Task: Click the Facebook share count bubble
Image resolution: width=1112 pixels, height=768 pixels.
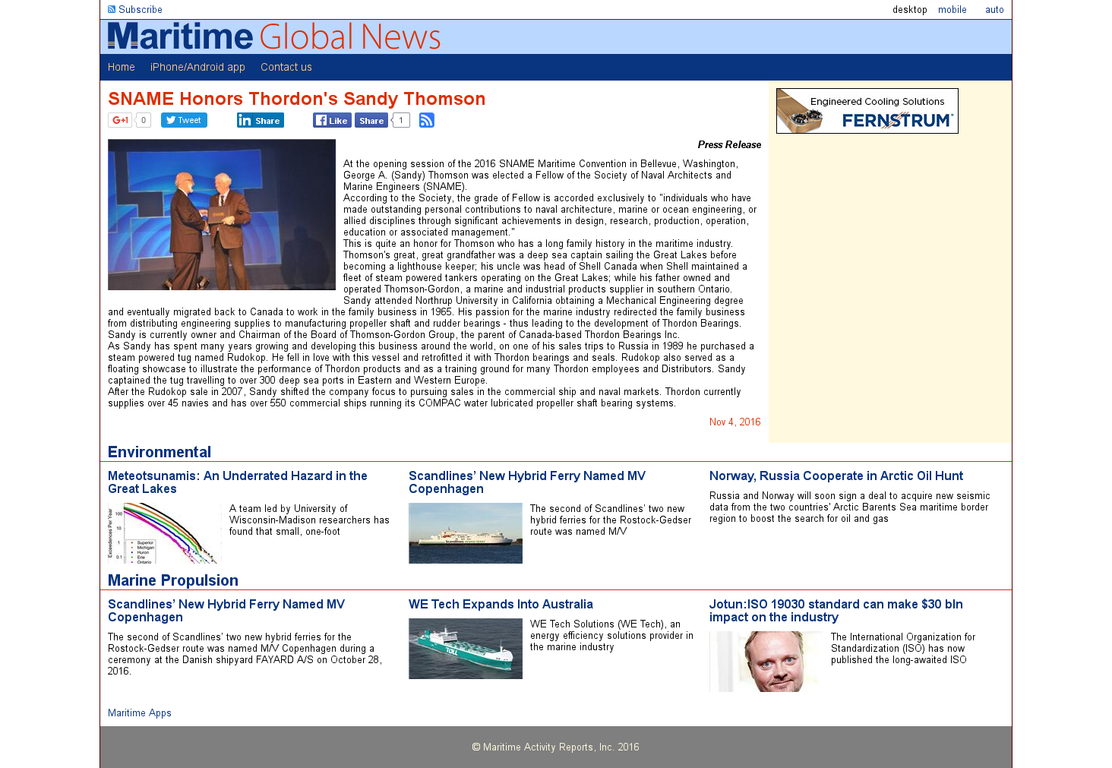Action: tap(401, 120)
